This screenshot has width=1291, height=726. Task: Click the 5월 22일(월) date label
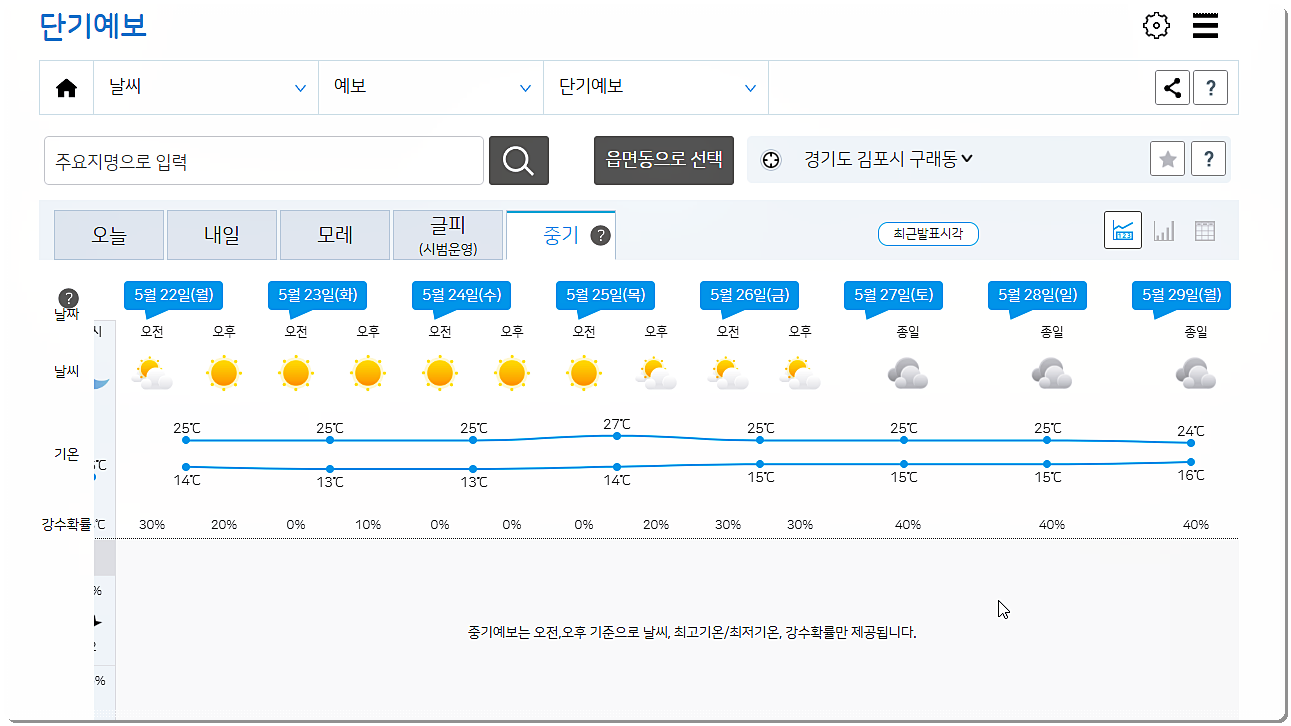[173, 295]
